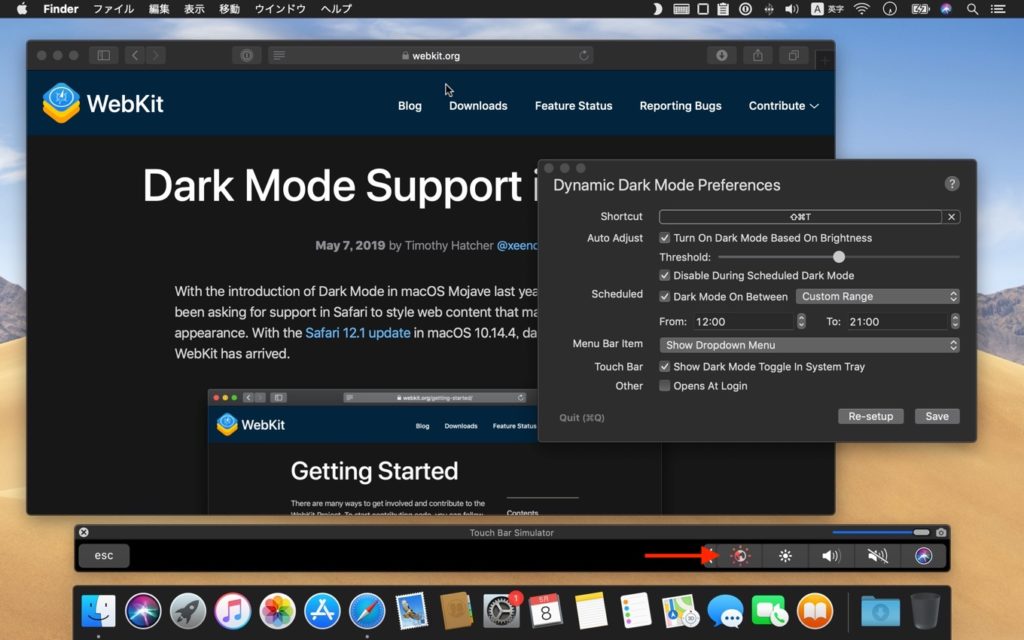Open the Reporting Bugs link
The image size is (1024, 640).
point(680,106)
